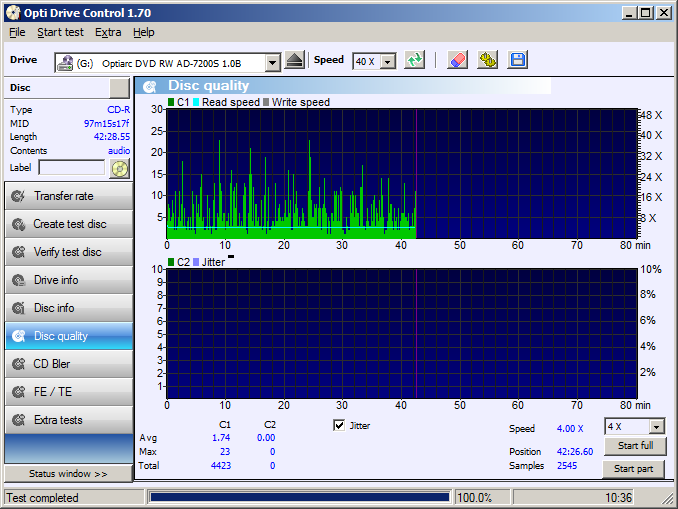678x509 pixels.
Task: Click the Label input field
Action: [x=72, y=167]
